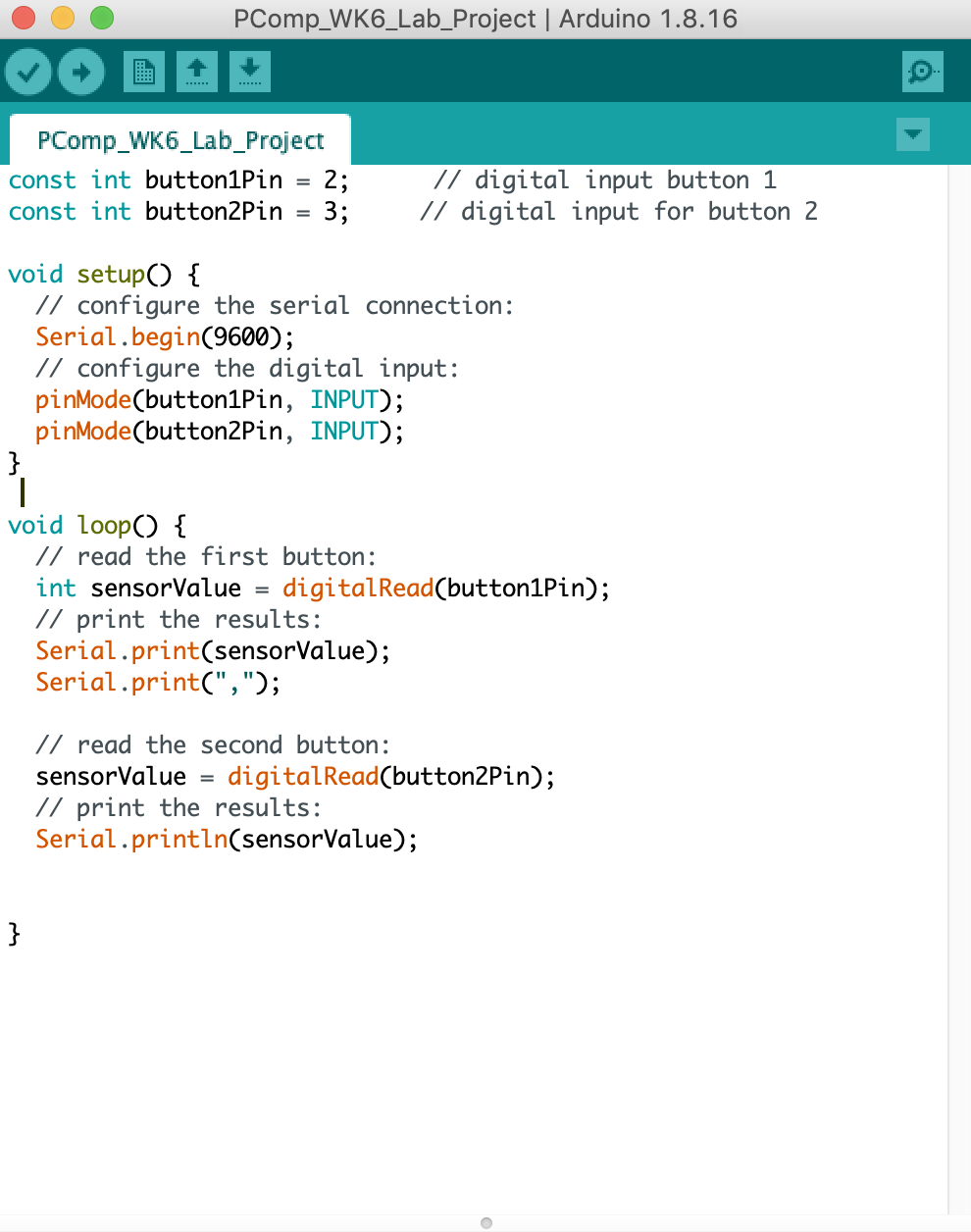This screenshot has height=1232, width=971.
Task: Close the Arduino window with the red button
Action: pyautogui.click(x=24, y=18)
